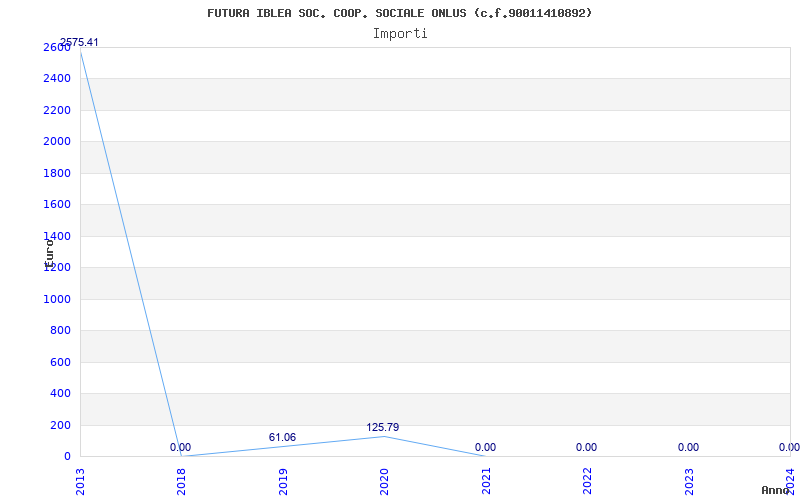The image size is (800, 500).
Task: Click the line peak point at 2020
Action: (x=384, y=436)
